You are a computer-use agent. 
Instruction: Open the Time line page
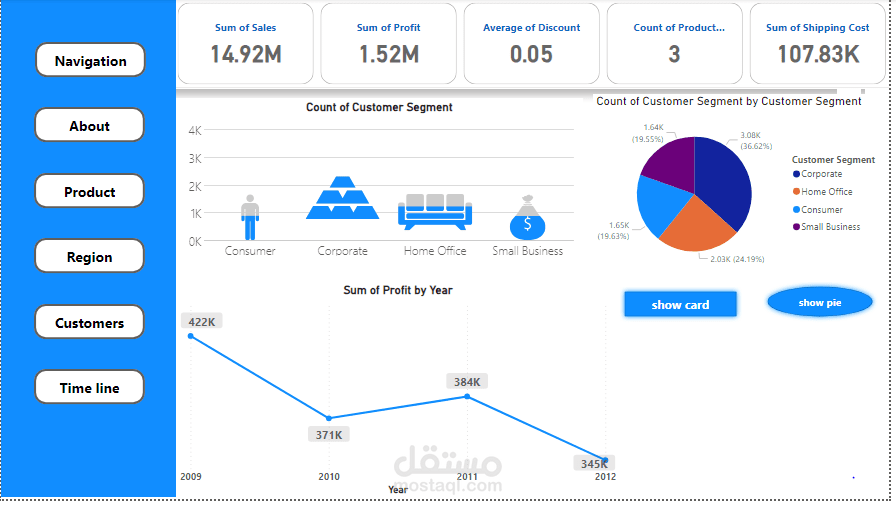(89, 387)
